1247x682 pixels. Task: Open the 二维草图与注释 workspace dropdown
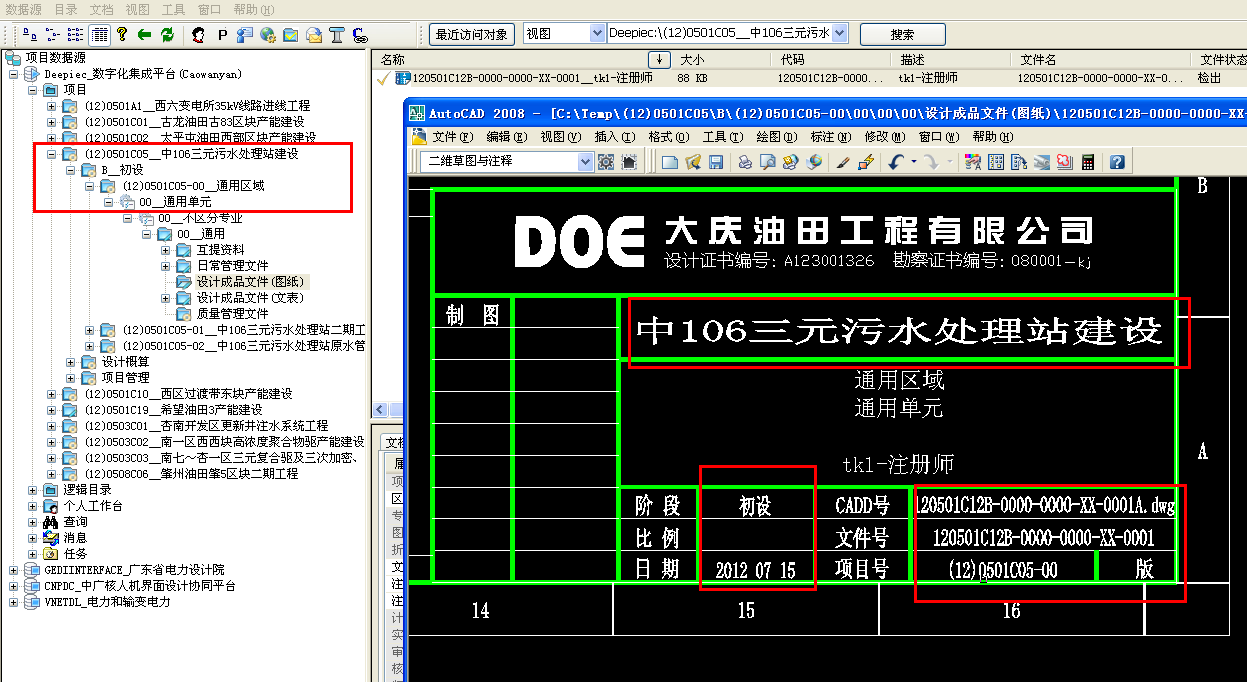585,161
